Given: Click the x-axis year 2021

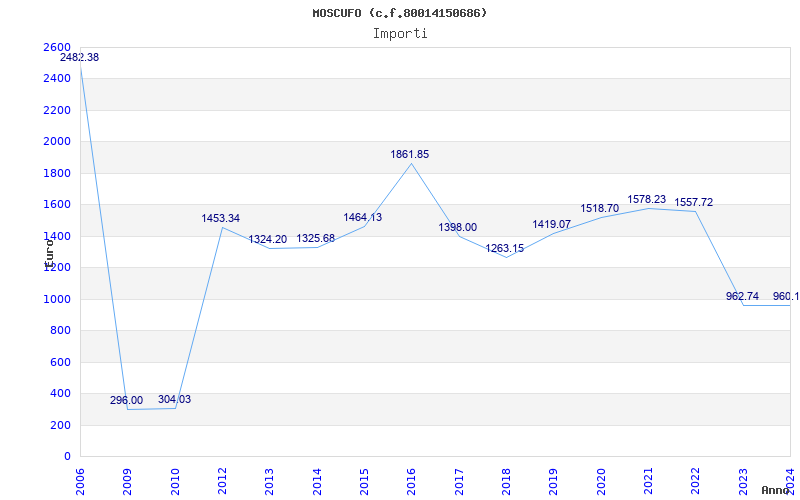Looking at the screenshot, I should pyautogui.click(x=648, y=482).
